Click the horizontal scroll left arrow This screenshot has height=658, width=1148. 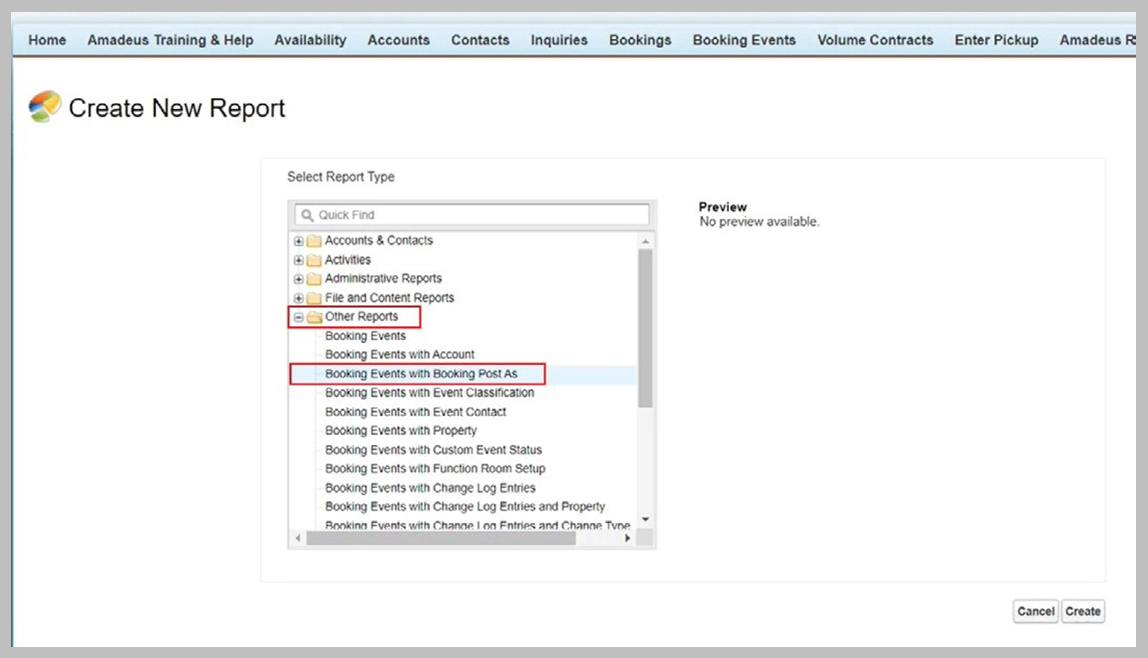click(298, 538)
